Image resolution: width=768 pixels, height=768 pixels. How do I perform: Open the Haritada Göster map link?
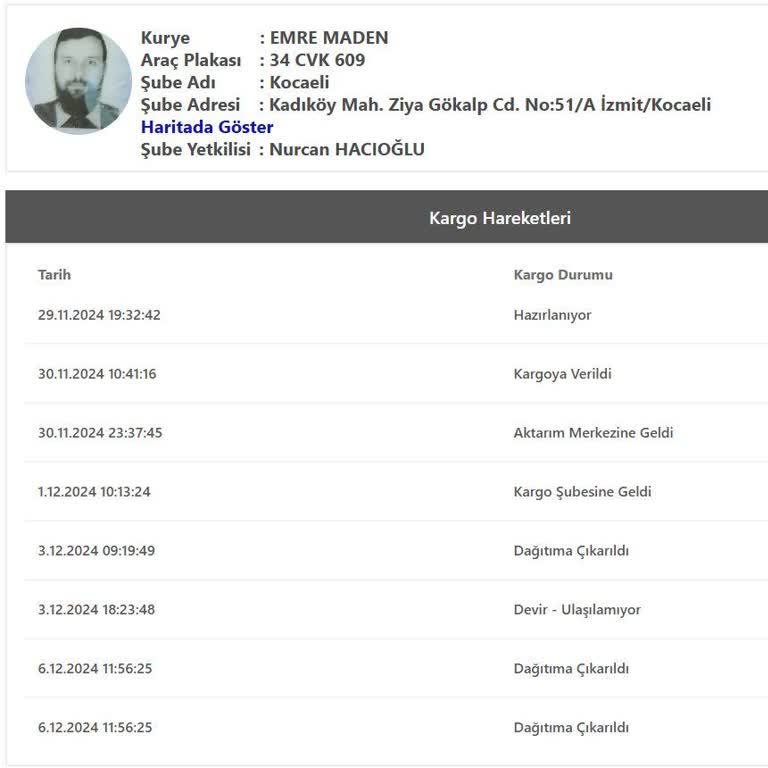[207, 127]
